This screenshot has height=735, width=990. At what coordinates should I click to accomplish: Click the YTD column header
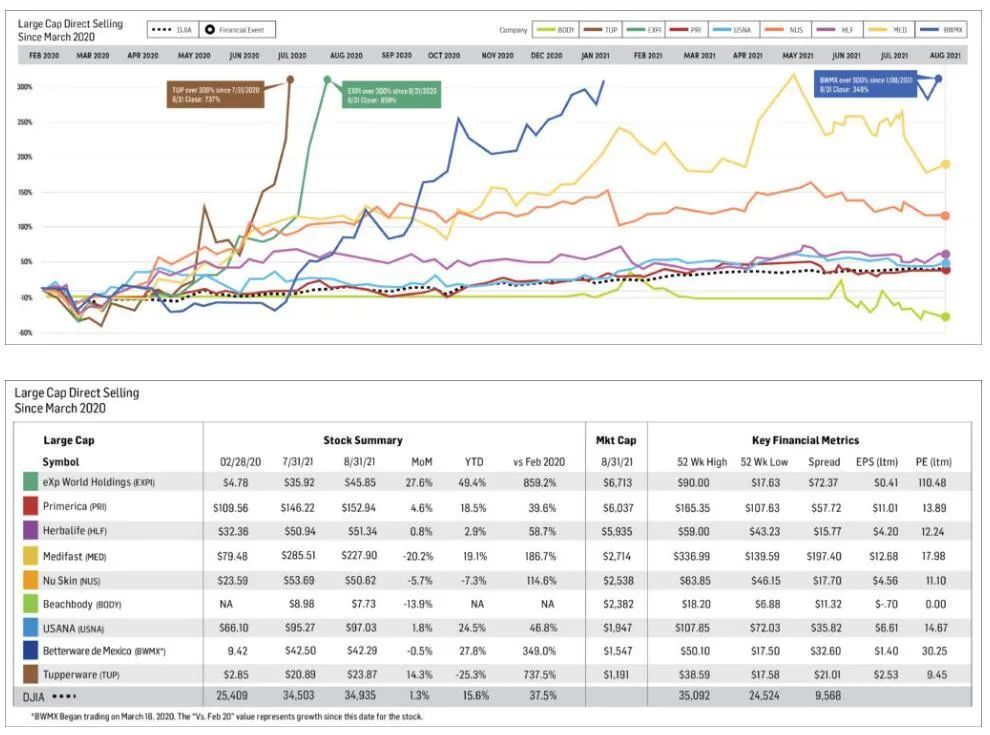(474, 462)
